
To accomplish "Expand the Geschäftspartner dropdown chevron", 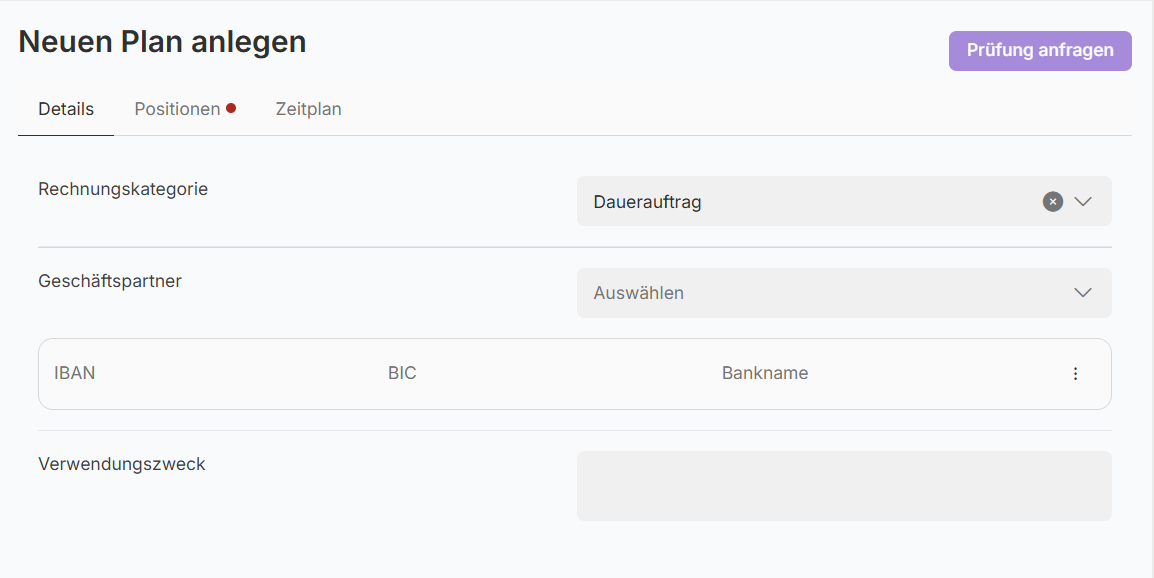I will (x=1083, y=293).
